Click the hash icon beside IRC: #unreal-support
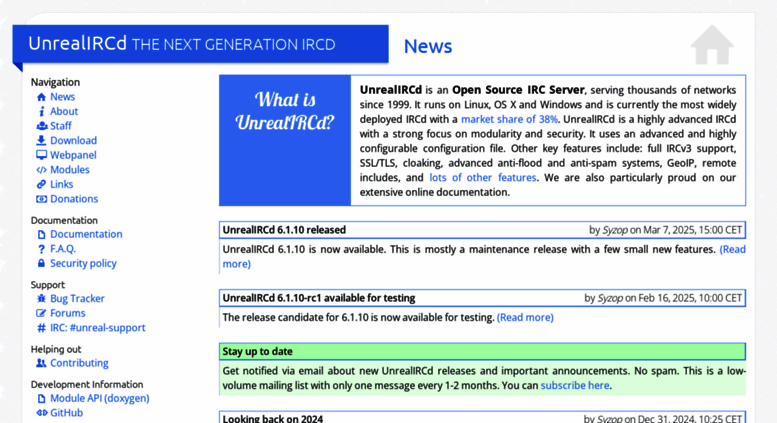Image resolution: width=777 pixels, height=423 pixels. point(41,328)
